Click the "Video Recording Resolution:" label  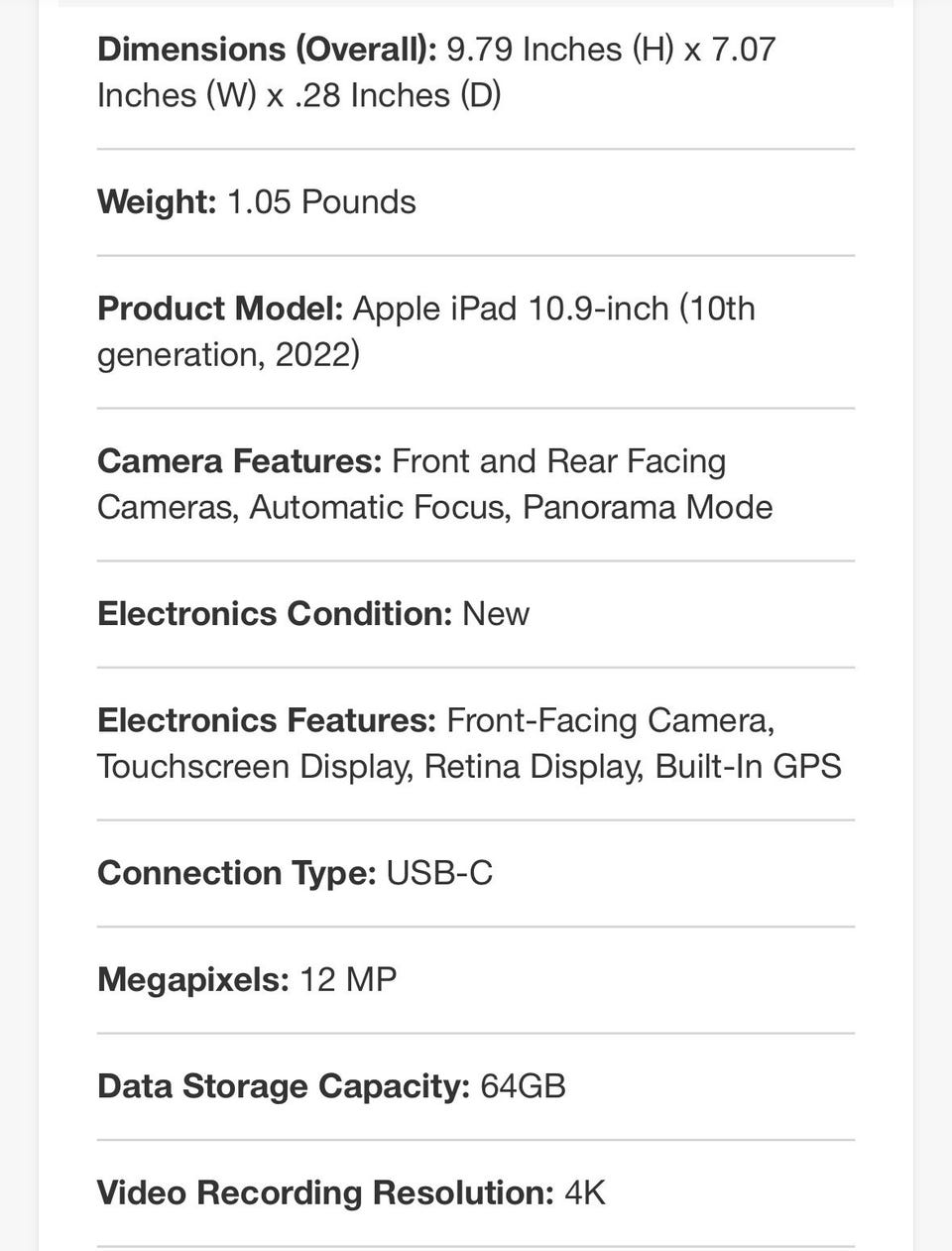pyautogui.click(x=325, y=1192)
